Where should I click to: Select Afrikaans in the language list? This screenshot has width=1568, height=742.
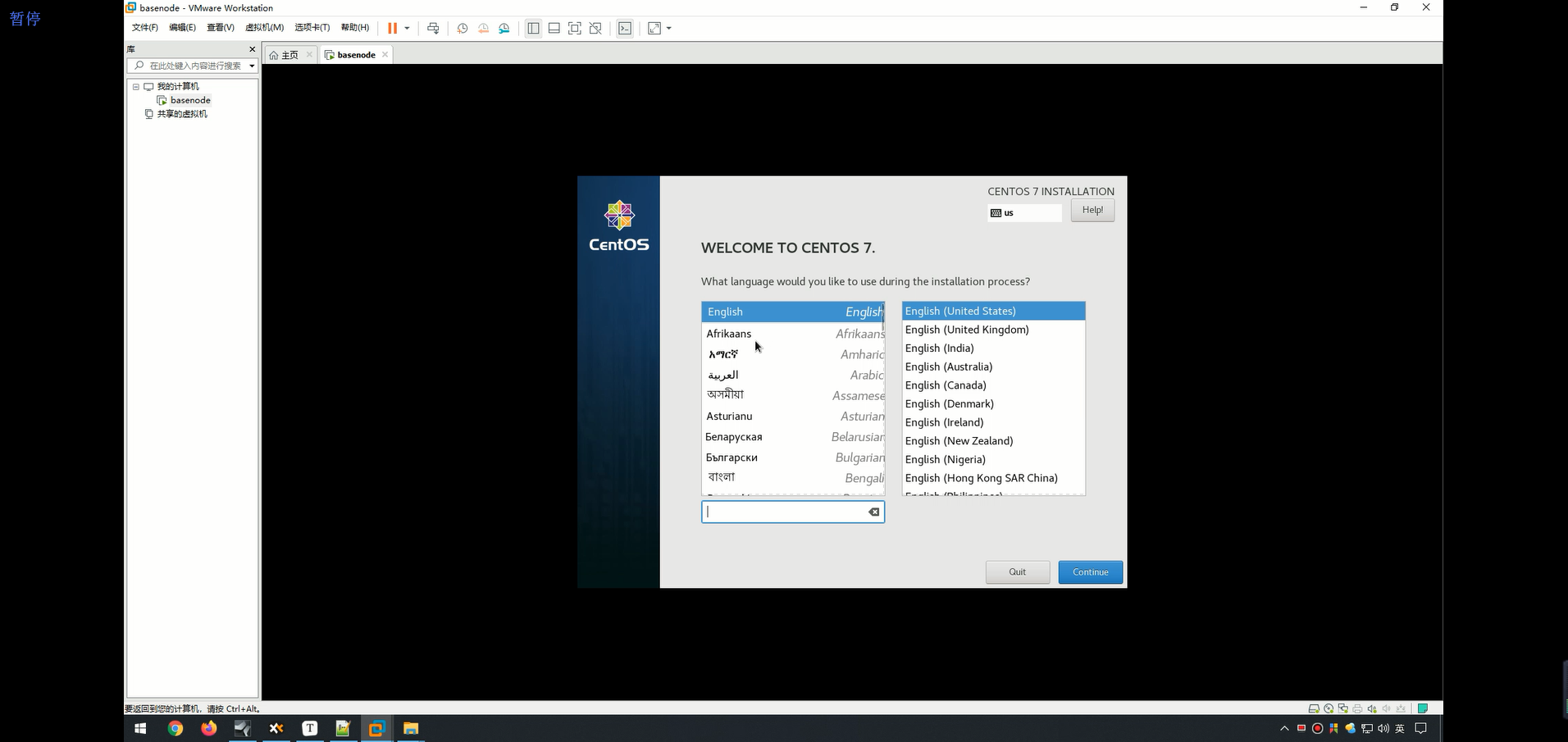pyautogui.click(x=793, y=334)
